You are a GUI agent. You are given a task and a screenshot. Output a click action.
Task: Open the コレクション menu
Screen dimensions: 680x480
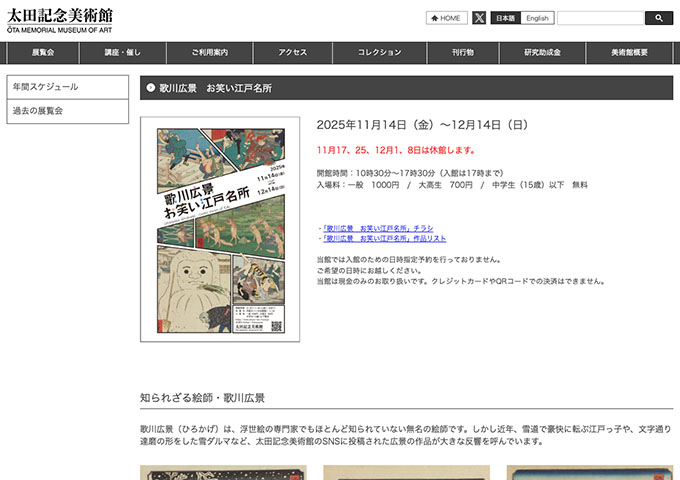click(x=379, y=52)
